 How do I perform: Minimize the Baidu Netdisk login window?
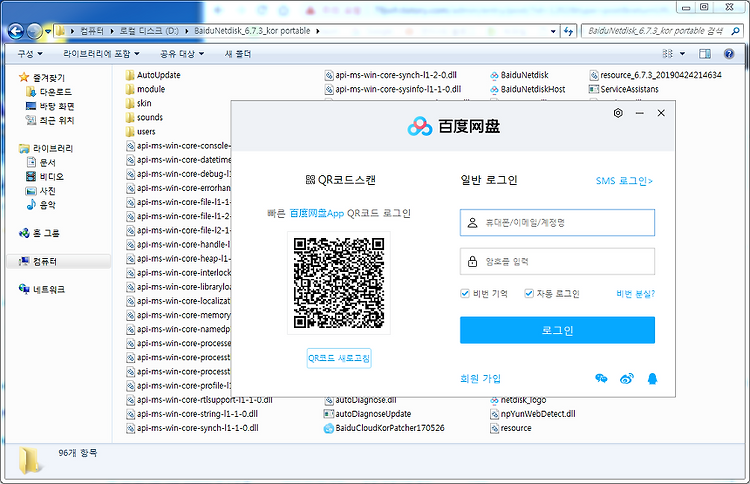(640, 113)
